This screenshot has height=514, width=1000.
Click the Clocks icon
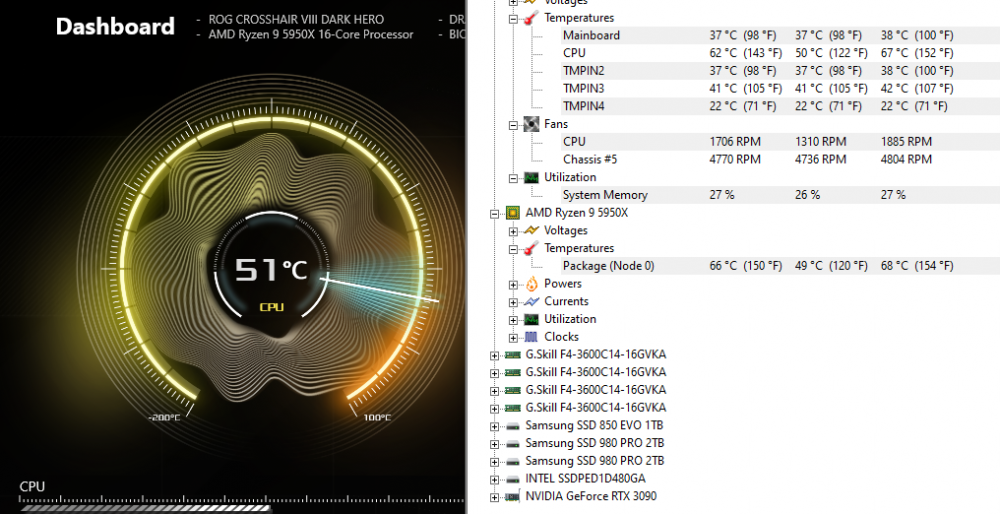coord(531,337)
